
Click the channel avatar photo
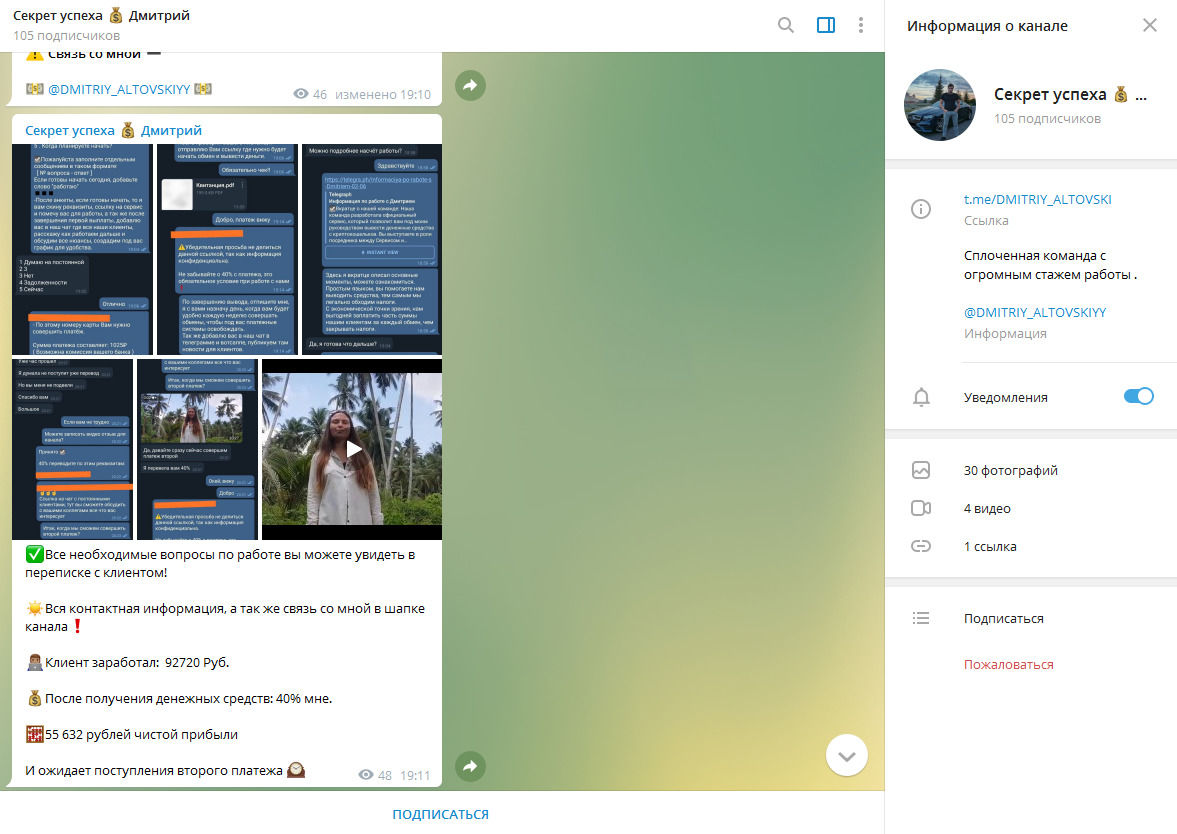click(x=940, y=105)
